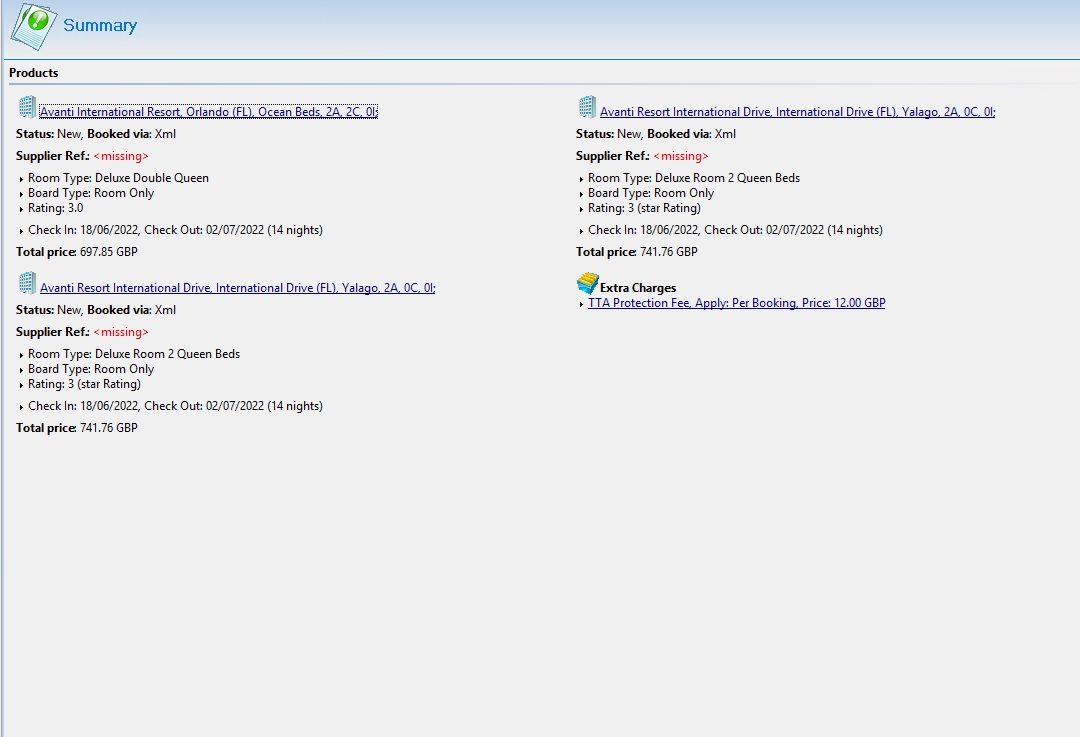Click 'Rating: 3.0' line
Viewport: 1080px width, 737px height.
click(55, 208)
